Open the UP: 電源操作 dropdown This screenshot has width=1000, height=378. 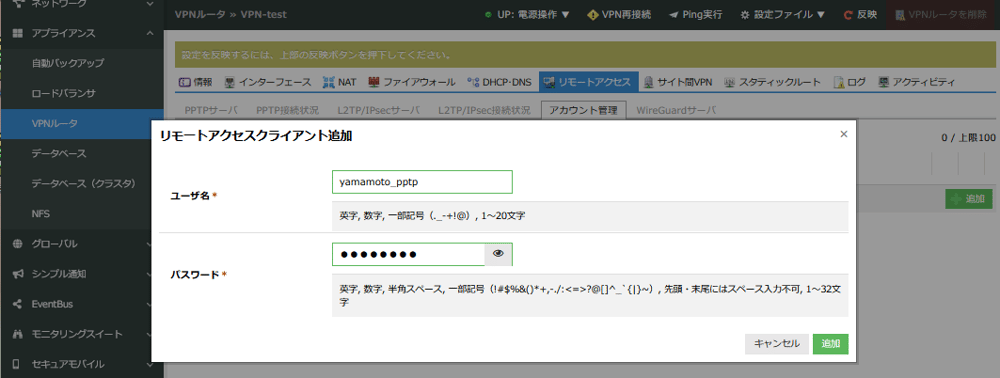(527, 15)
